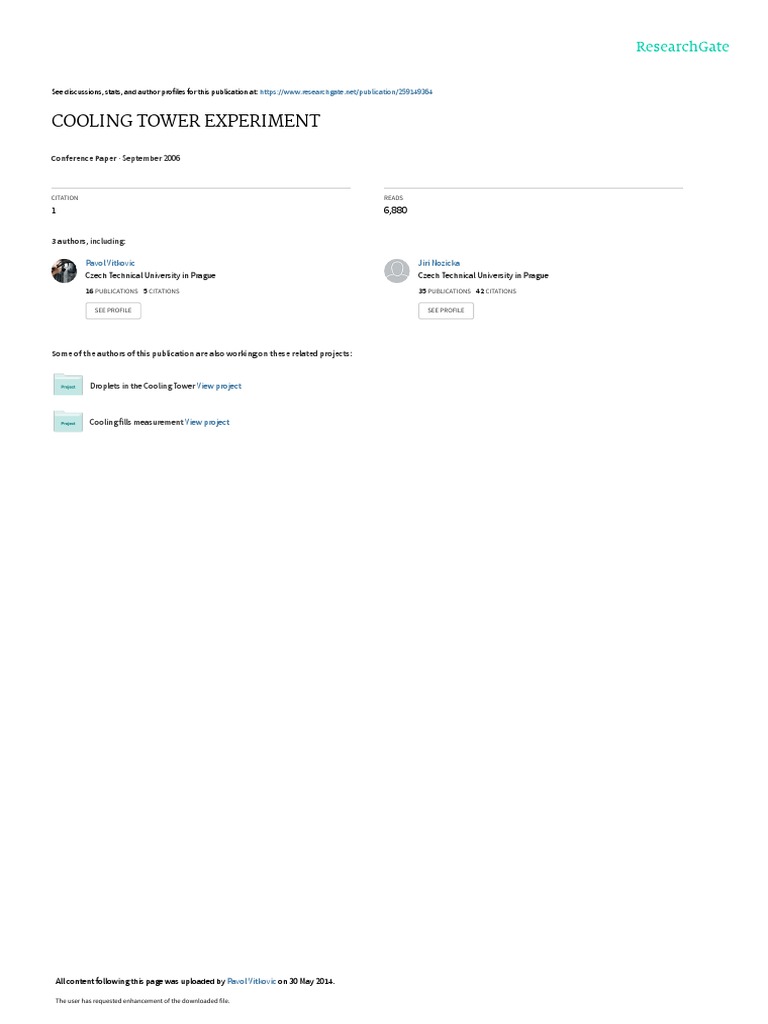Click the Droplets in the Cooling Tower project icon
The image size is (768, 1024).
68,385
